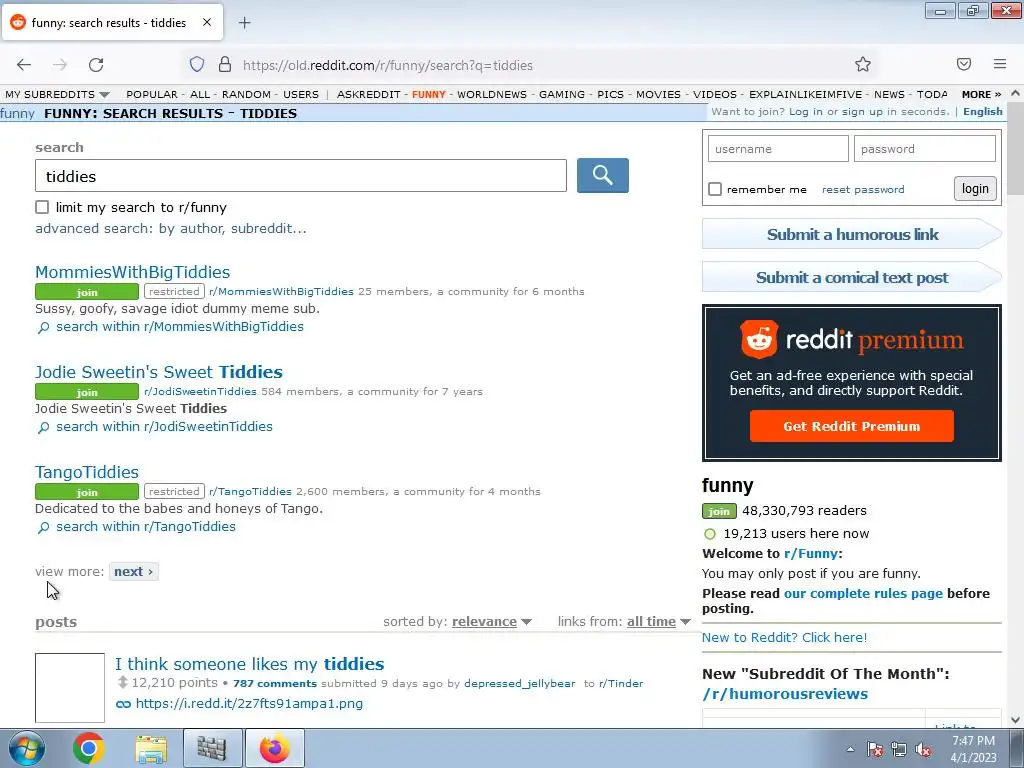Viewport: 1024px width, 768px height.
Task: Open 'our complete rules page' link
Action: coord(863,593)
